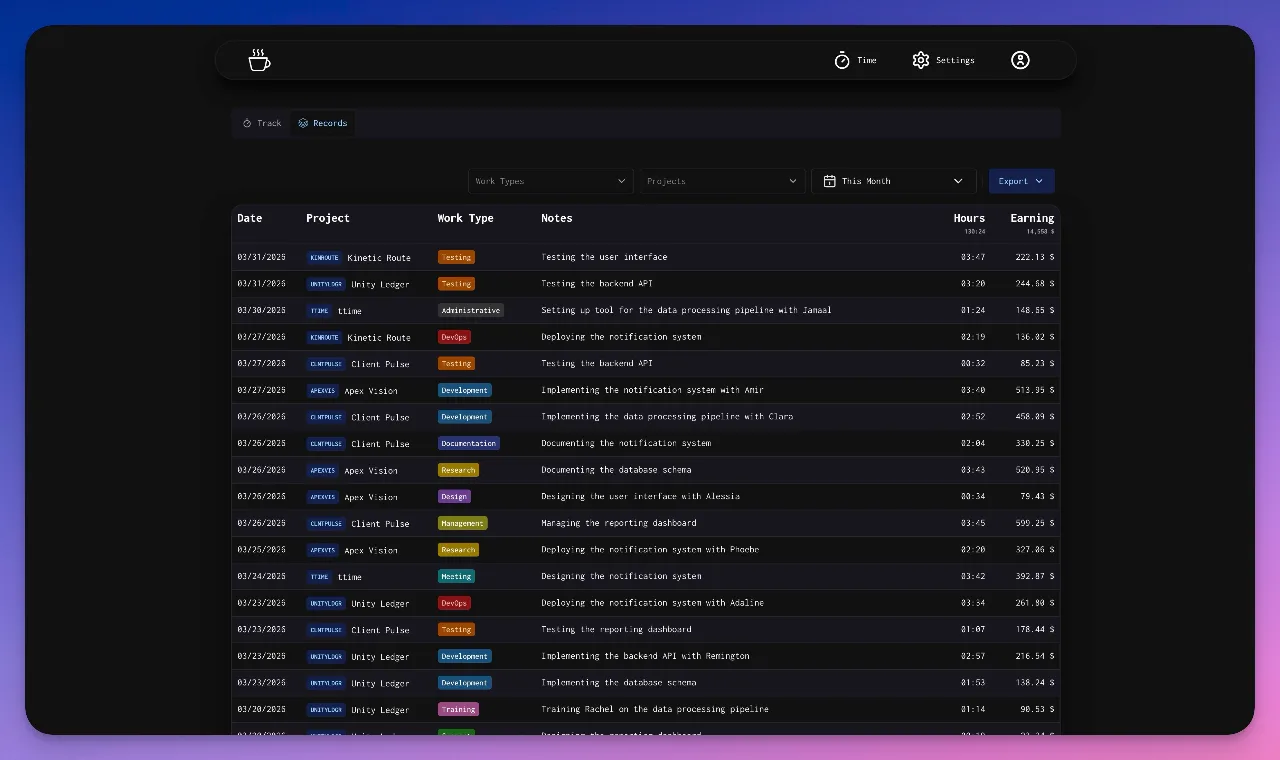Click the Administrative work type badge

(471, 310)
